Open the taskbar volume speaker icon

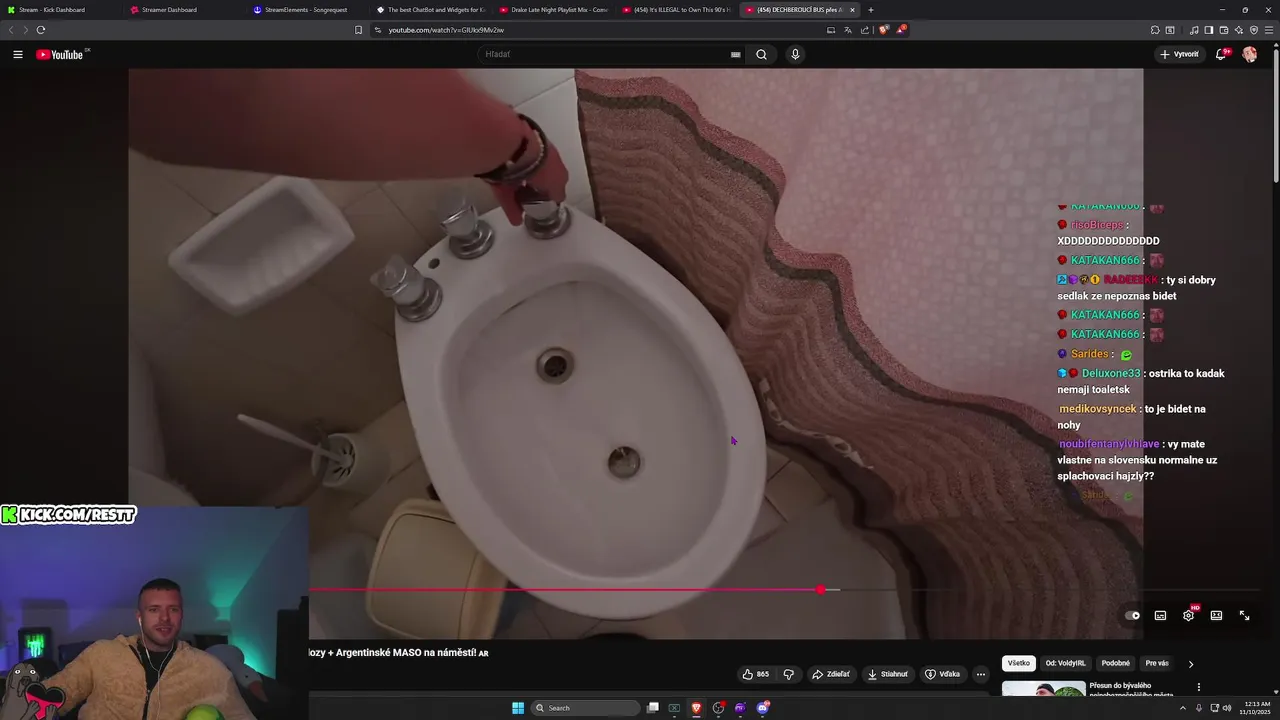click(x=1227, y=708)
